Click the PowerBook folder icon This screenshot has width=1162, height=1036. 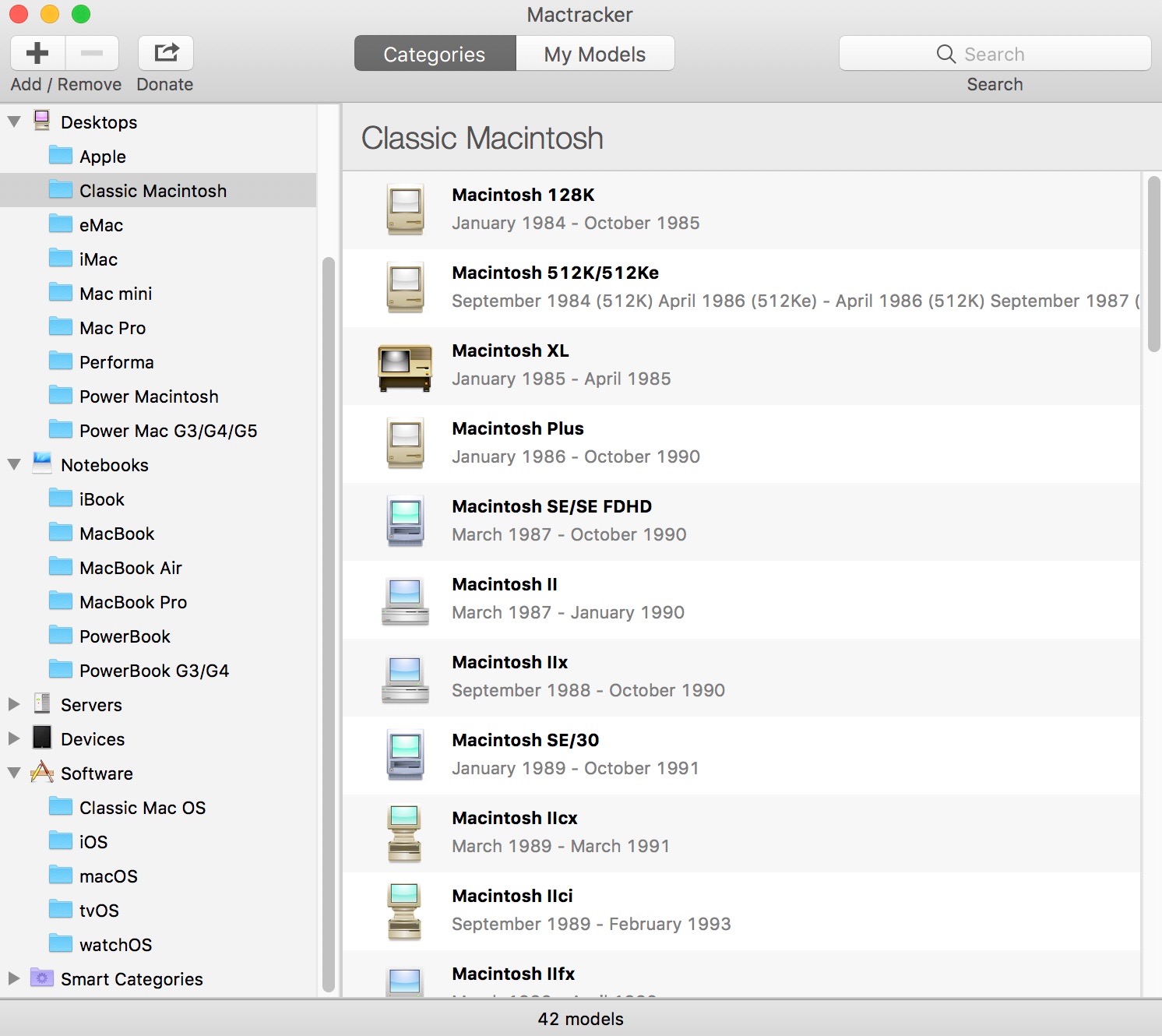pyautogui.click(x=61, y=635)
